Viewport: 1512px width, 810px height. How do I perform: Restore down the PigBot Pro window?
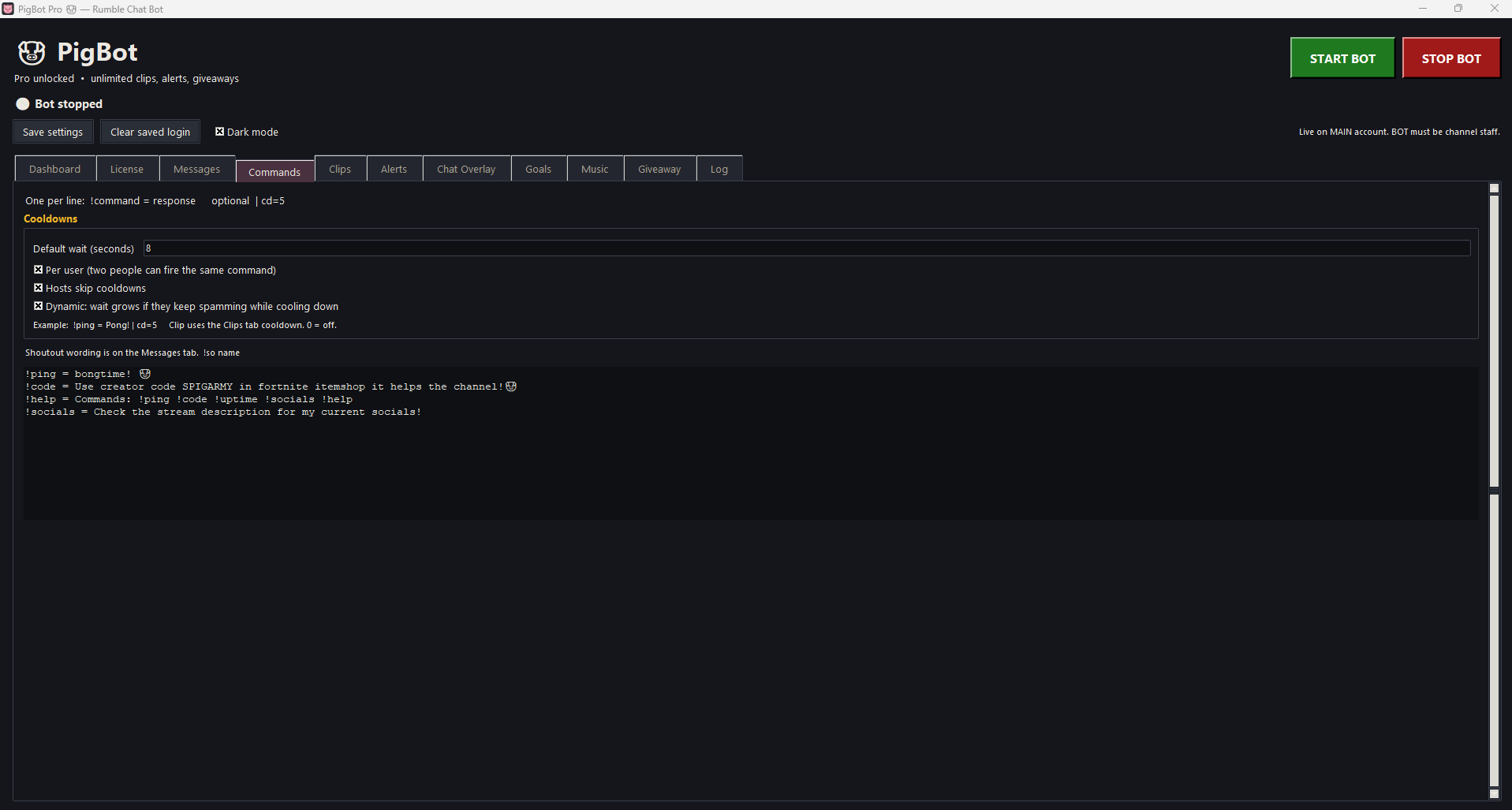pos(1458,9)
